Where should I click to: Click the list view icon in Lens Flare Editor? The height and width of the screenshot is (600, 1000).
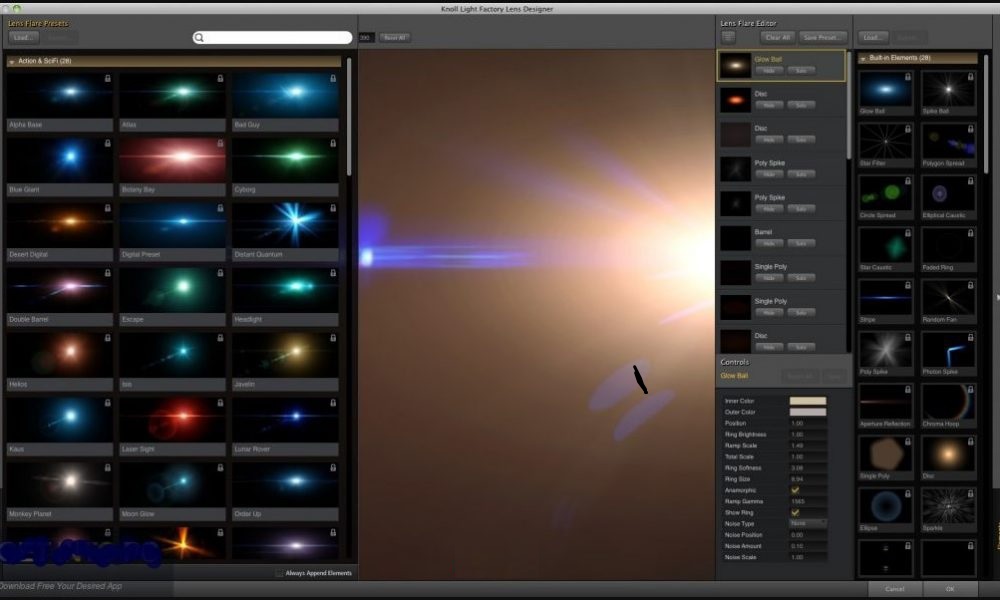pos(728,38)
